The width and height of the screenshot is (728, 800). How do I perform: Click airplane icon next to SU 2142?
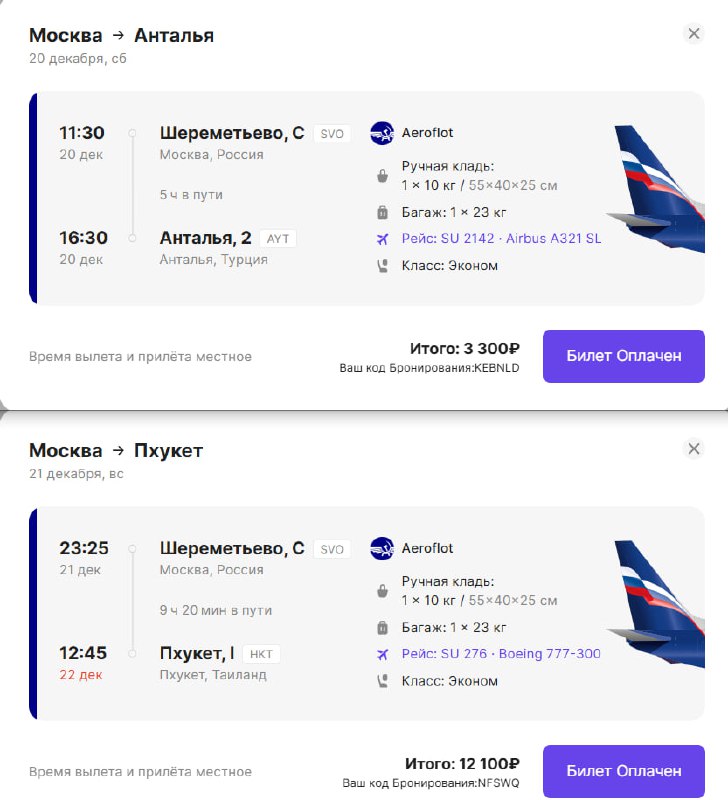point(382,239)
